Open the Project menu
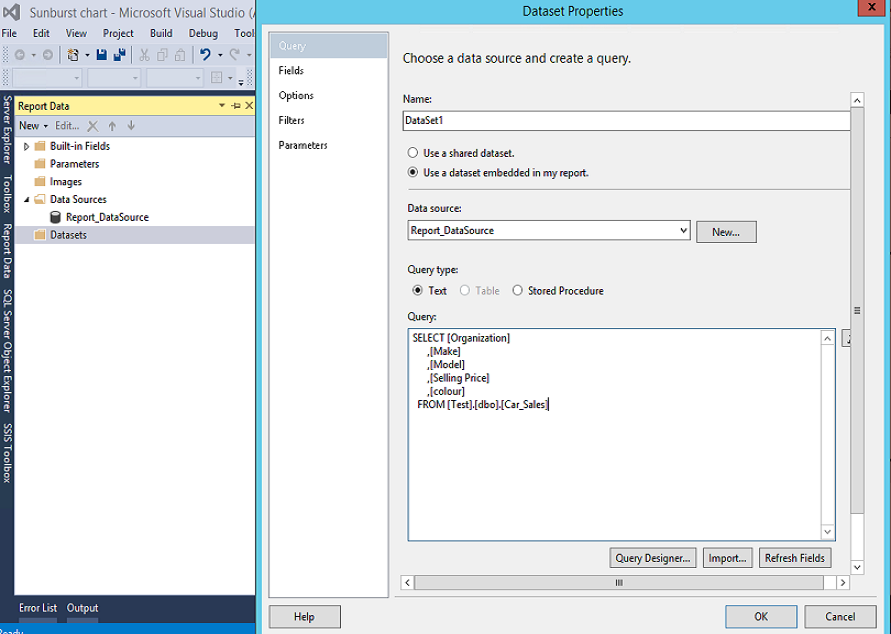891x634 pixels. (118, 33)
